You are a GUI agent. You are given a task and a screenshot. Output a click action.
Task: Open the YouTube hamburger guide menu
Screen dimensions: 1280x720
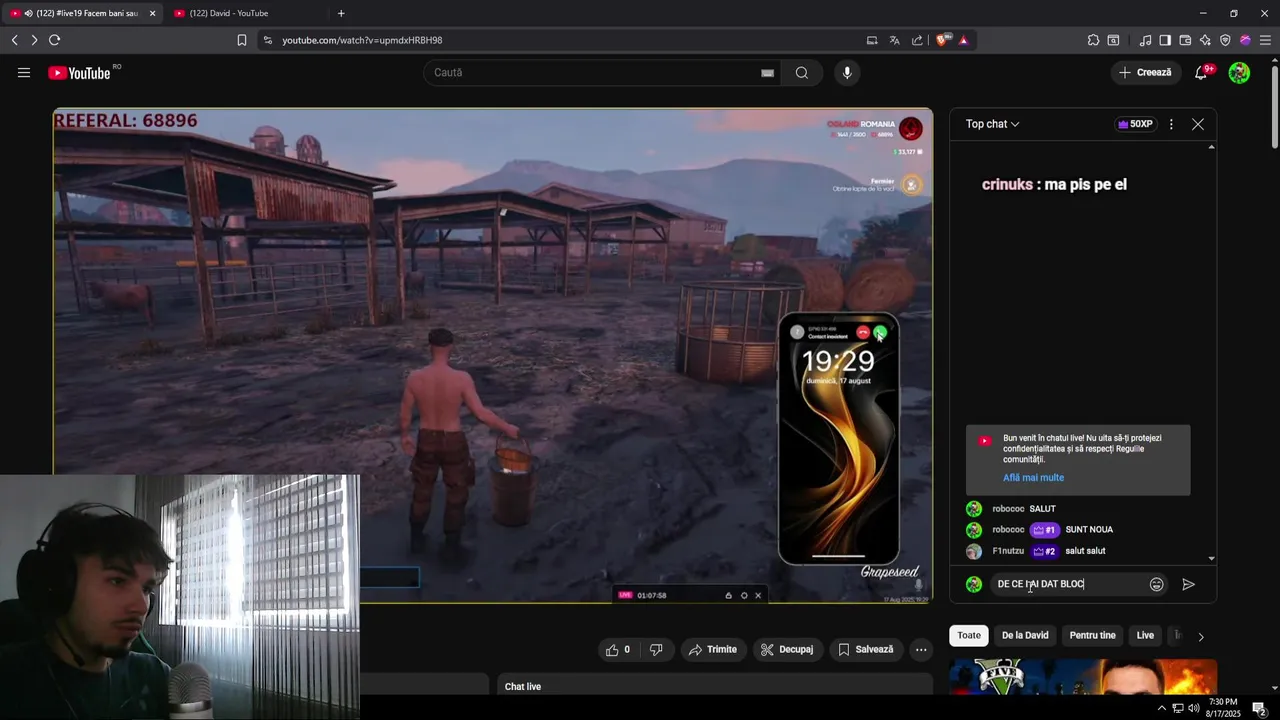point(24,73)
